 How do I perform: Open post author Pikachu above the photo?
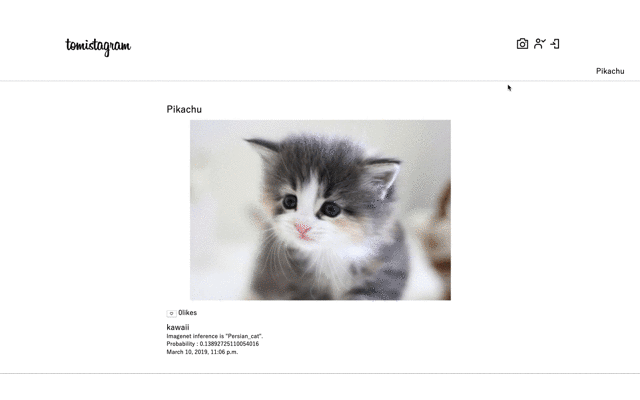pos(184,109)
